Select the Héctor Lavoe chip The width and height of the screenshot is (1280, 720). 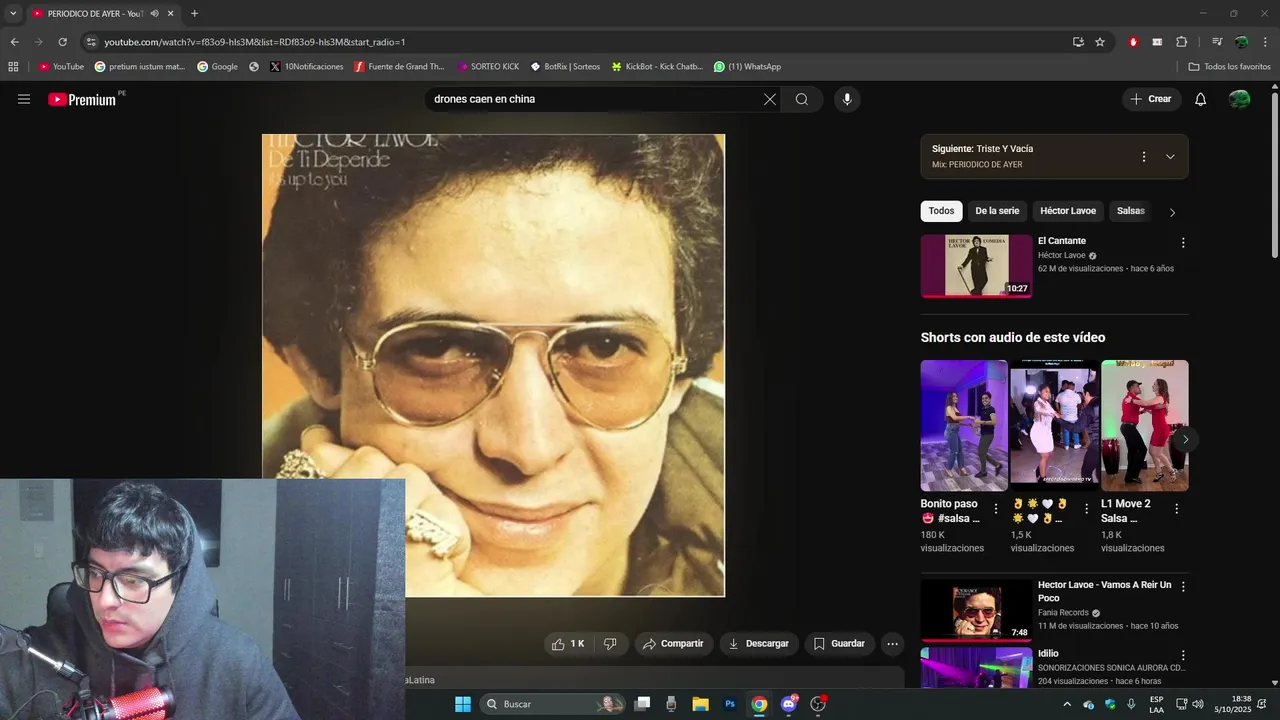pos(1068,211)
